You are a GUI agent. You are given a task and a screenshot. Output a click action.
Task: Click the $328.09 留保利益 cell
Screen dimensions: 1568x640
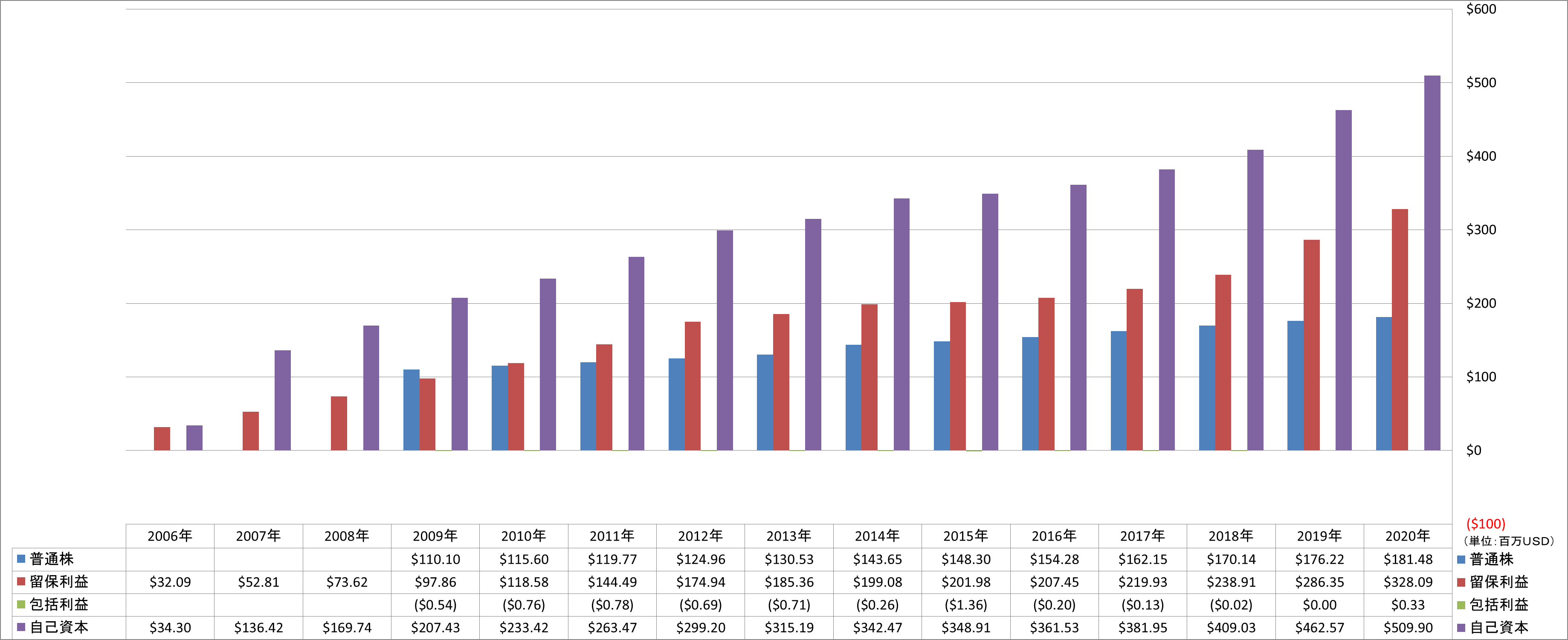coord(1408,582)
